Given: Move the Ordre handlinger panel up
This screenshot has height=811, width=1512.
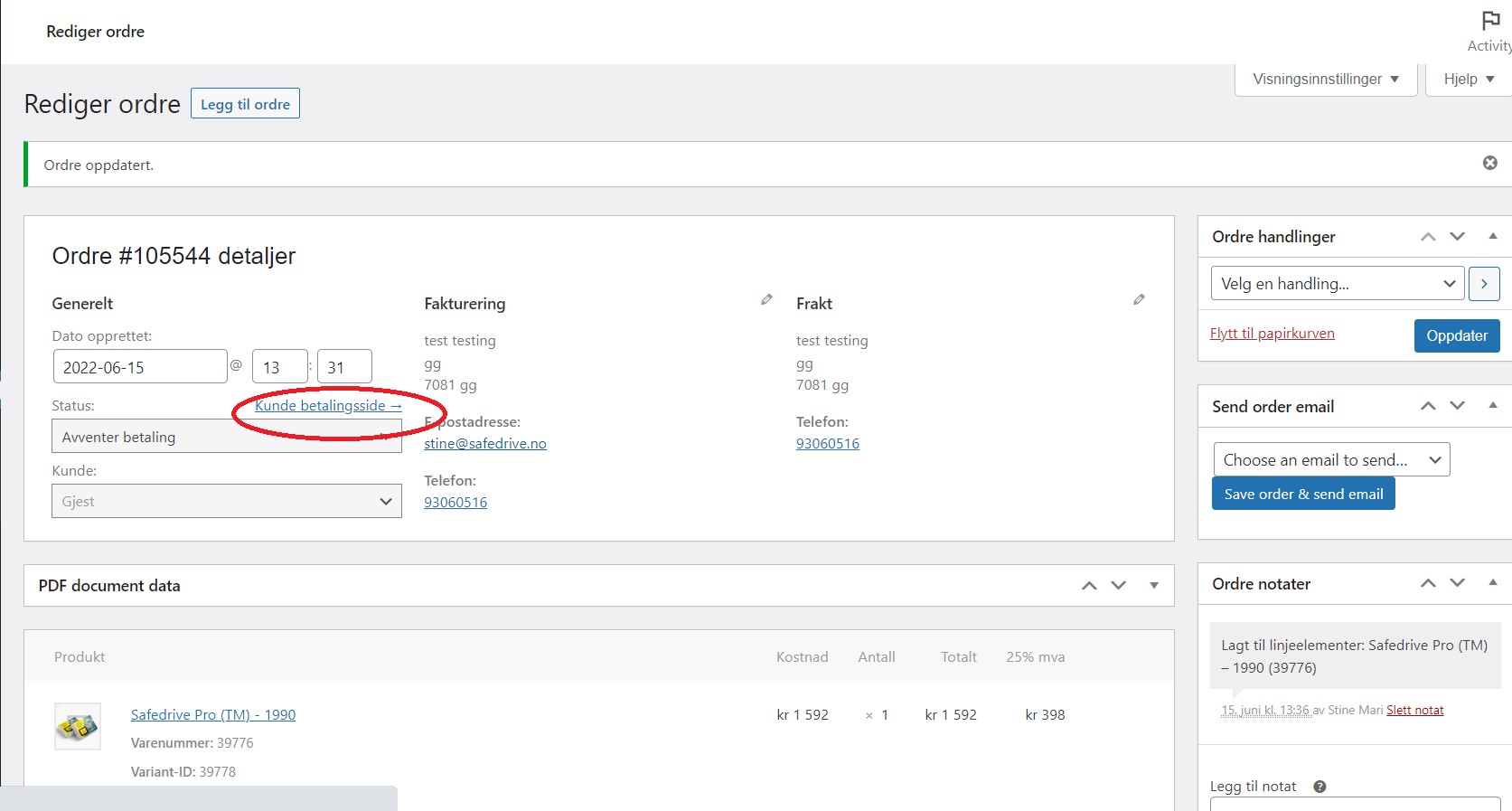Looking at the screenshot, I should pos(1428,237).
